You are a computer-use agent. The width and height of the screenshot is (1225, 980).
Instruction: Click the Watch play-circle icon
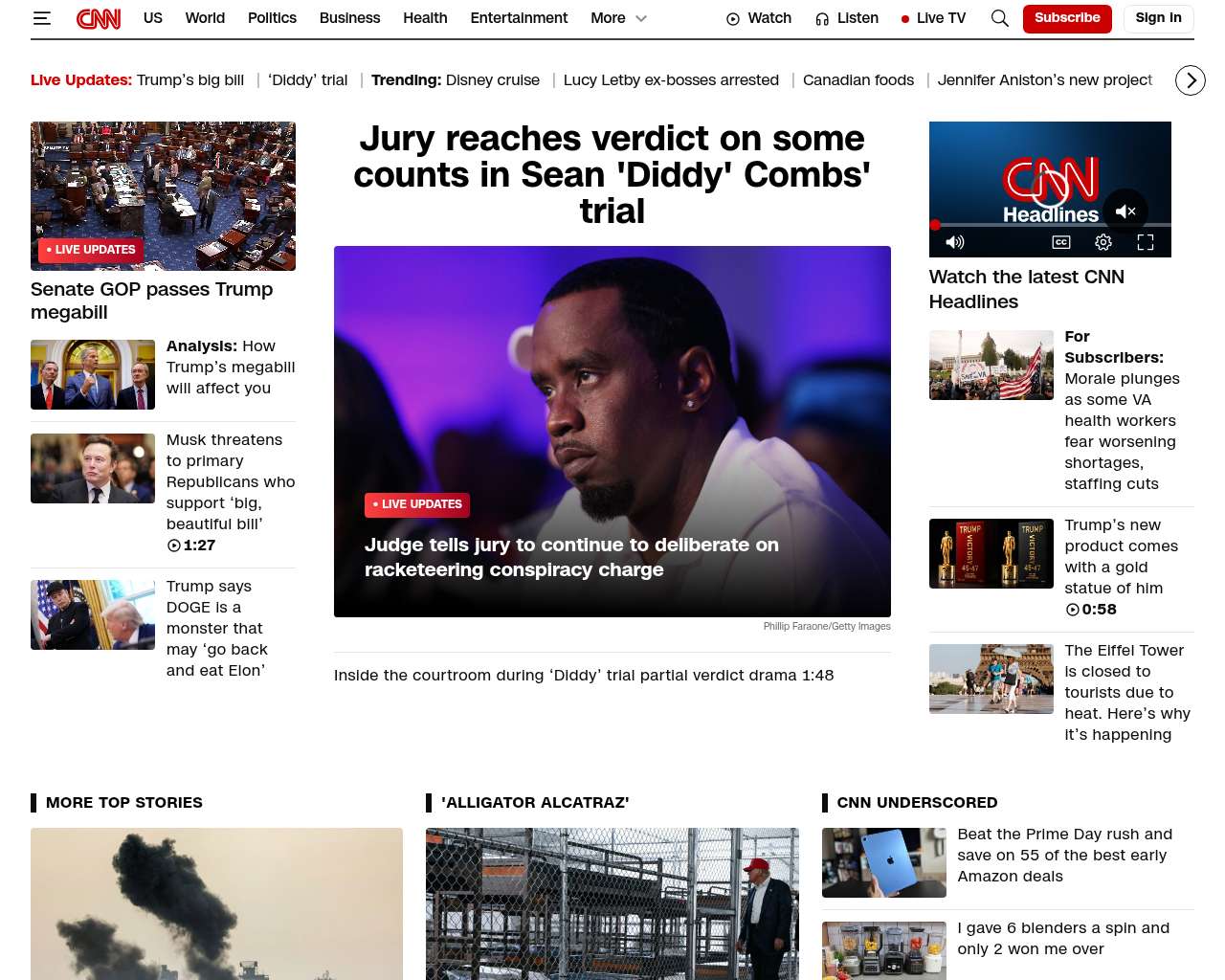[733, 19]
